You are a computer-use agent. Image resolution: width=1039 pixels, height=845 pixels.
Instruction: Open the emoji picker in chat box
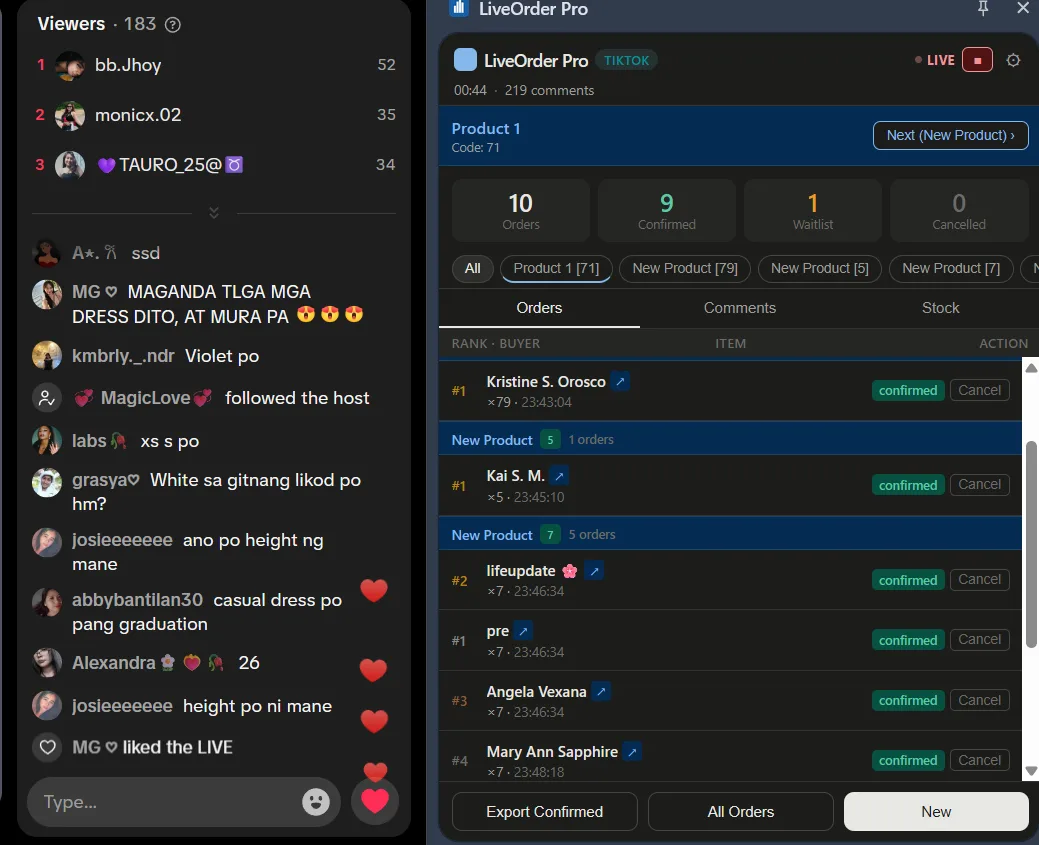pyautogui.click(x=315, y=802)
